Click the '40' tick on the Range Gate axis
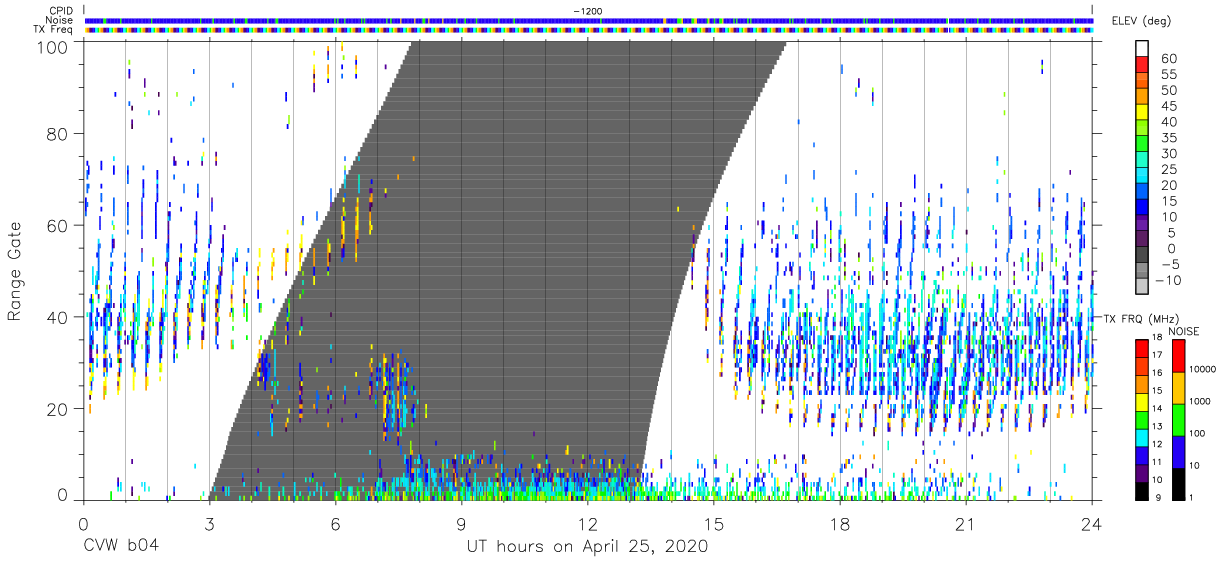Viewport: 1228px width, 567px height. [58, 317]
